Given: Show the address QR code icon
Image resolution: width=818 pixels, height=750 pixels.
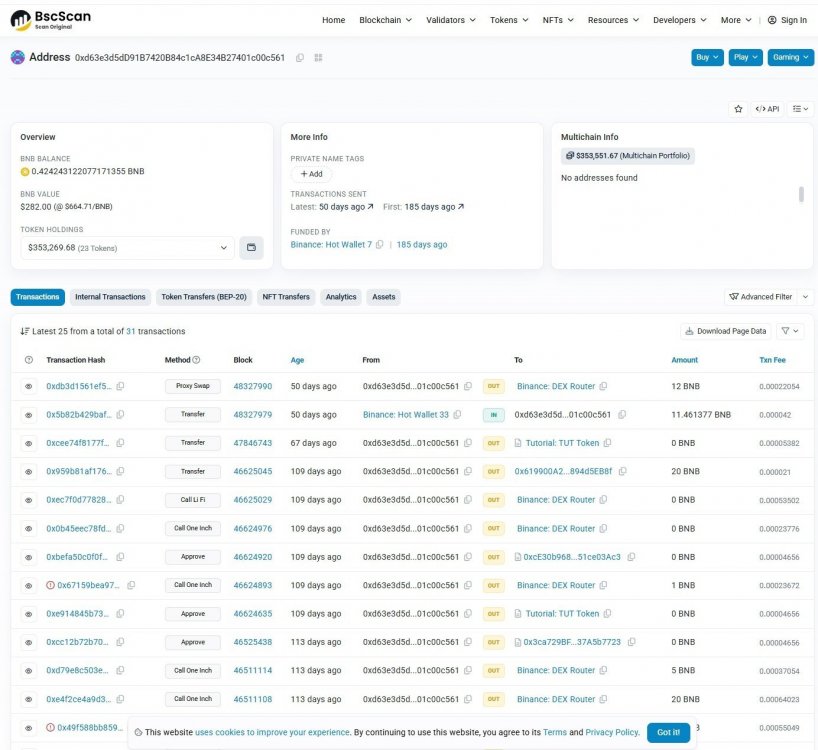Looking at the screenshot, I should 319,58.
